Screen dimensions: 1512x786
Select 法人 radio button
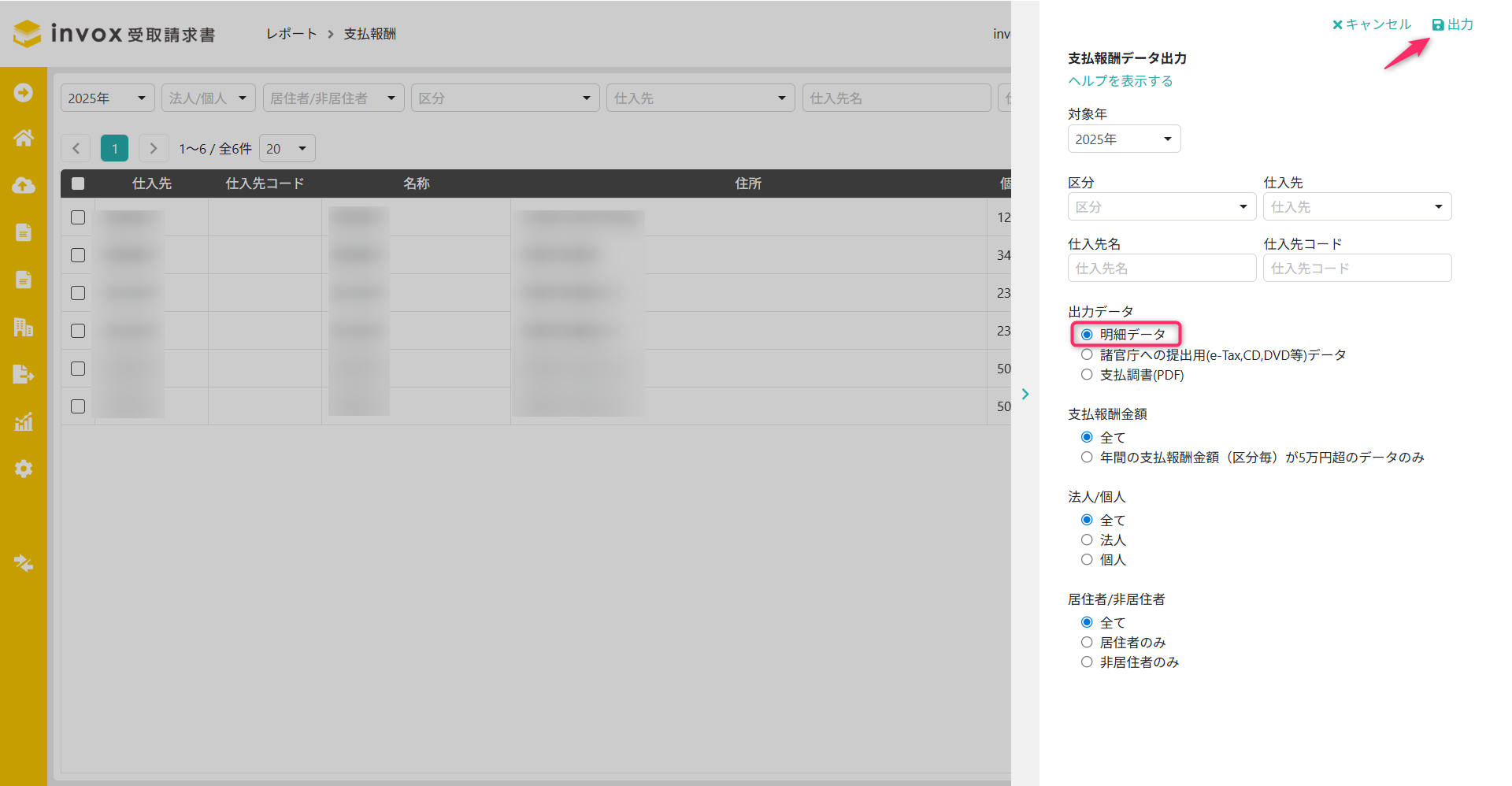pos(1087,540)
